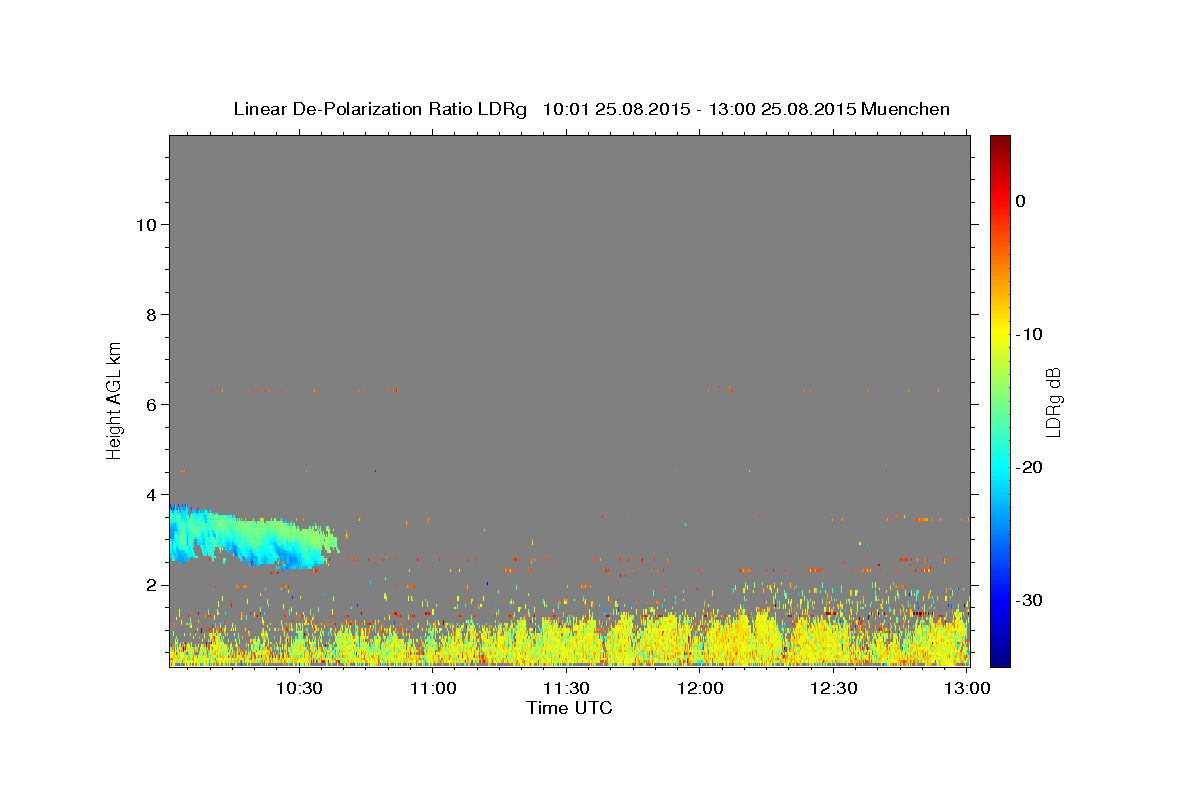Image resolution: width=1200 pixels, height=800 pixels.
Task: Click the 11:00 time tick label
Action: (433, 688)
